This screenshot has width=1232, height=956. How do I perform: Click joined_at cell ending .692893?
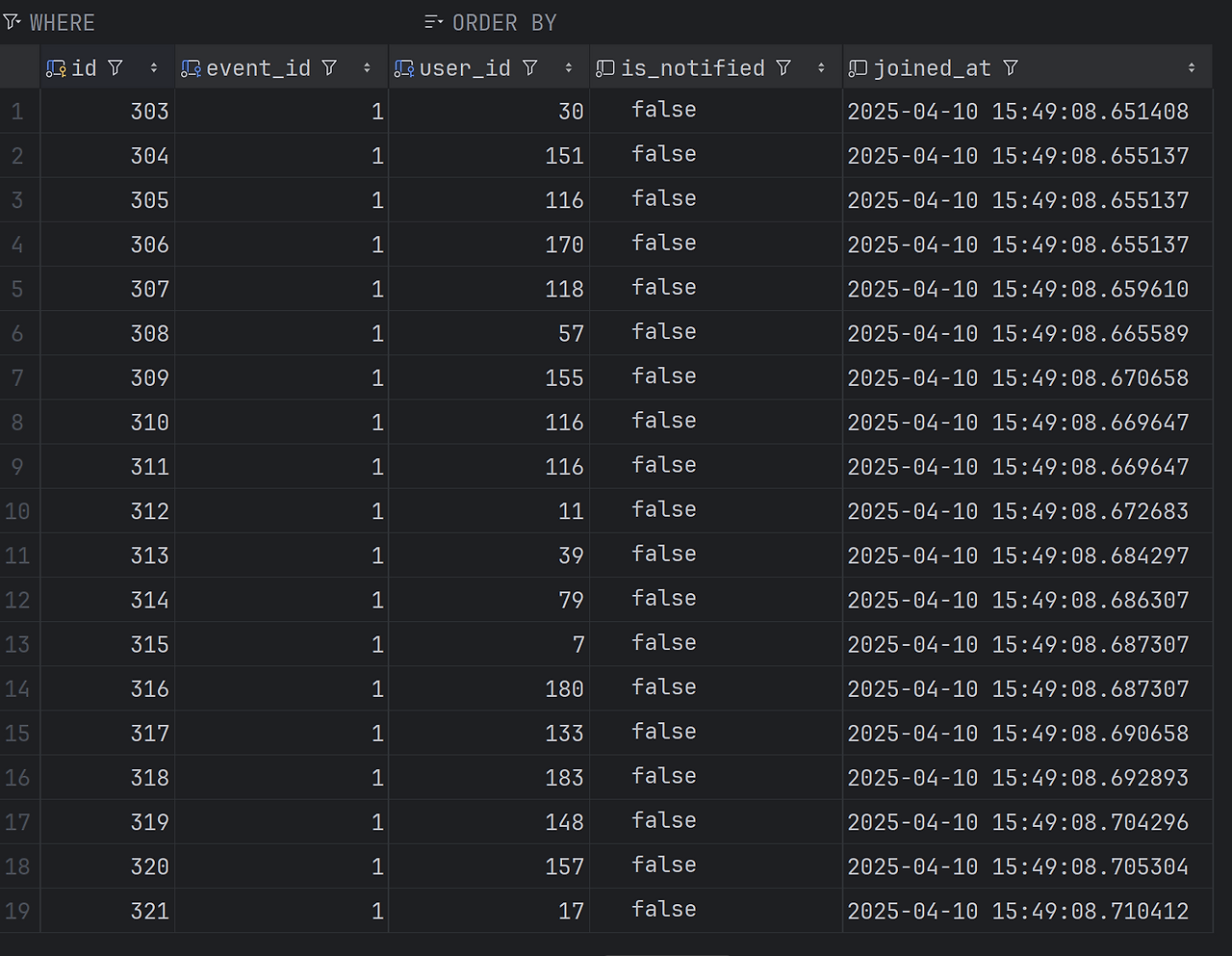[x=1027, y=778]
